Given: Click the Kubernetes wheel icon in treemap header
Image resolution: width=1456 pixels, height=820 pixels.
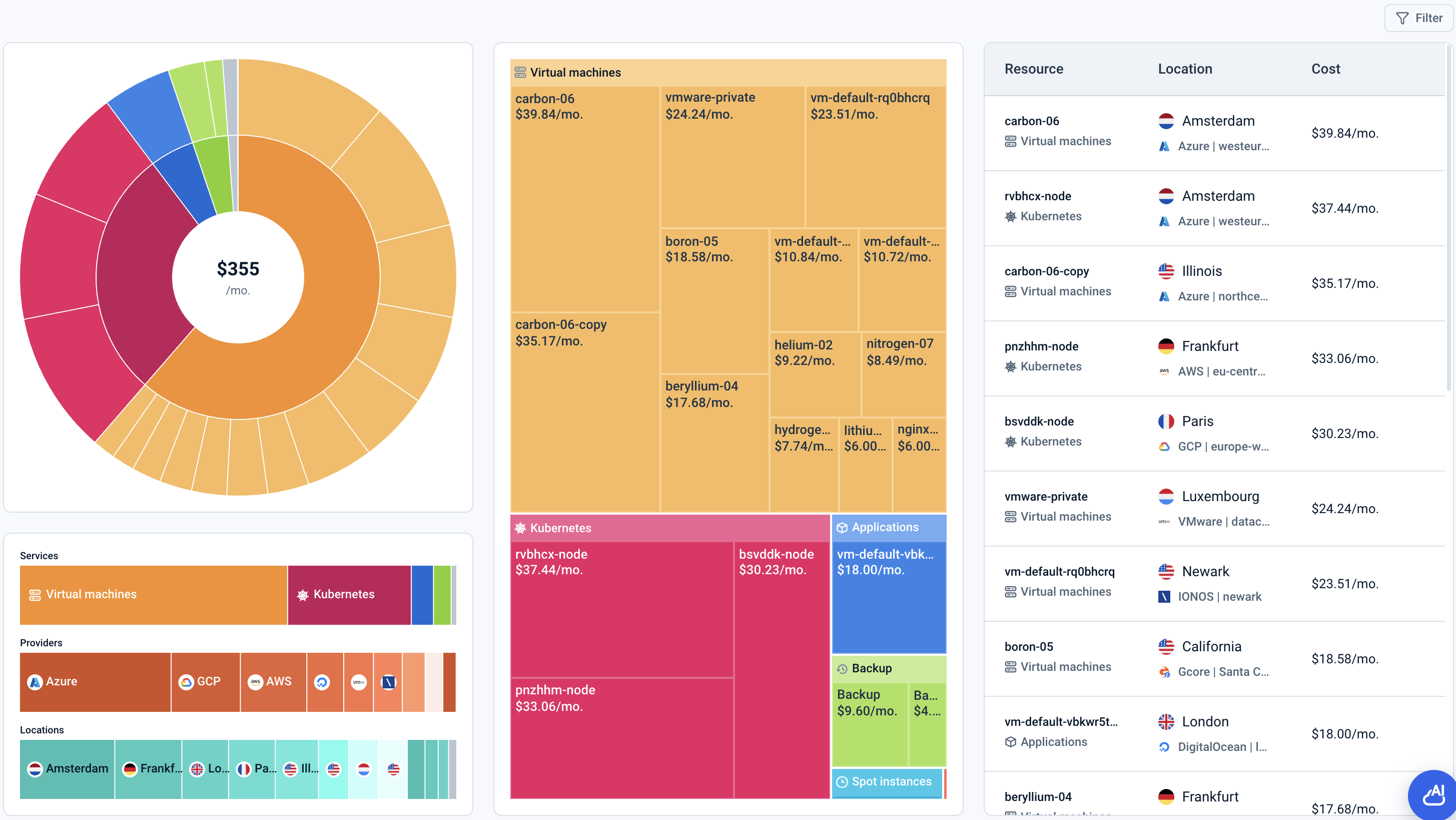Looking at the screenshot, I should pos(520,528).
